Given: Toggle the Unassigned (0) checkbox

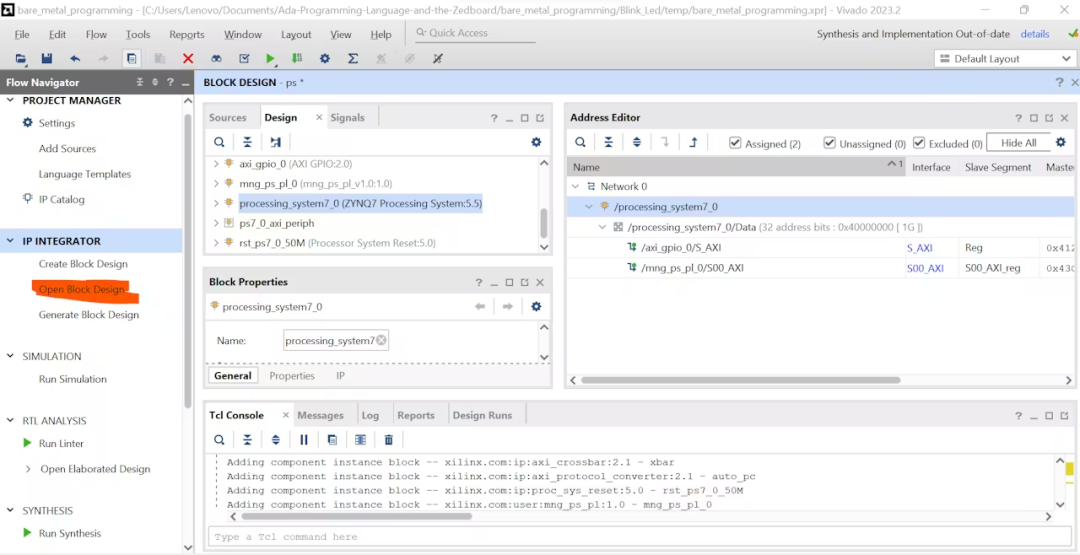Looking at the screenshot, I should (830, 143).
